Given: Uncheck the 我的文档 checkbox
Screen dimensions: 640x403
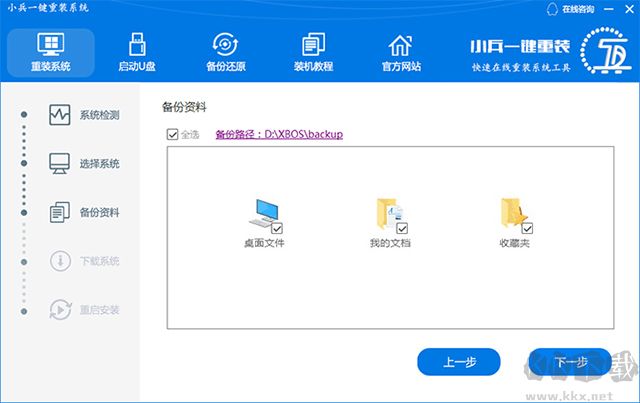Looking at the screenshot, I should pyautogui.click(x=402, y=228).
